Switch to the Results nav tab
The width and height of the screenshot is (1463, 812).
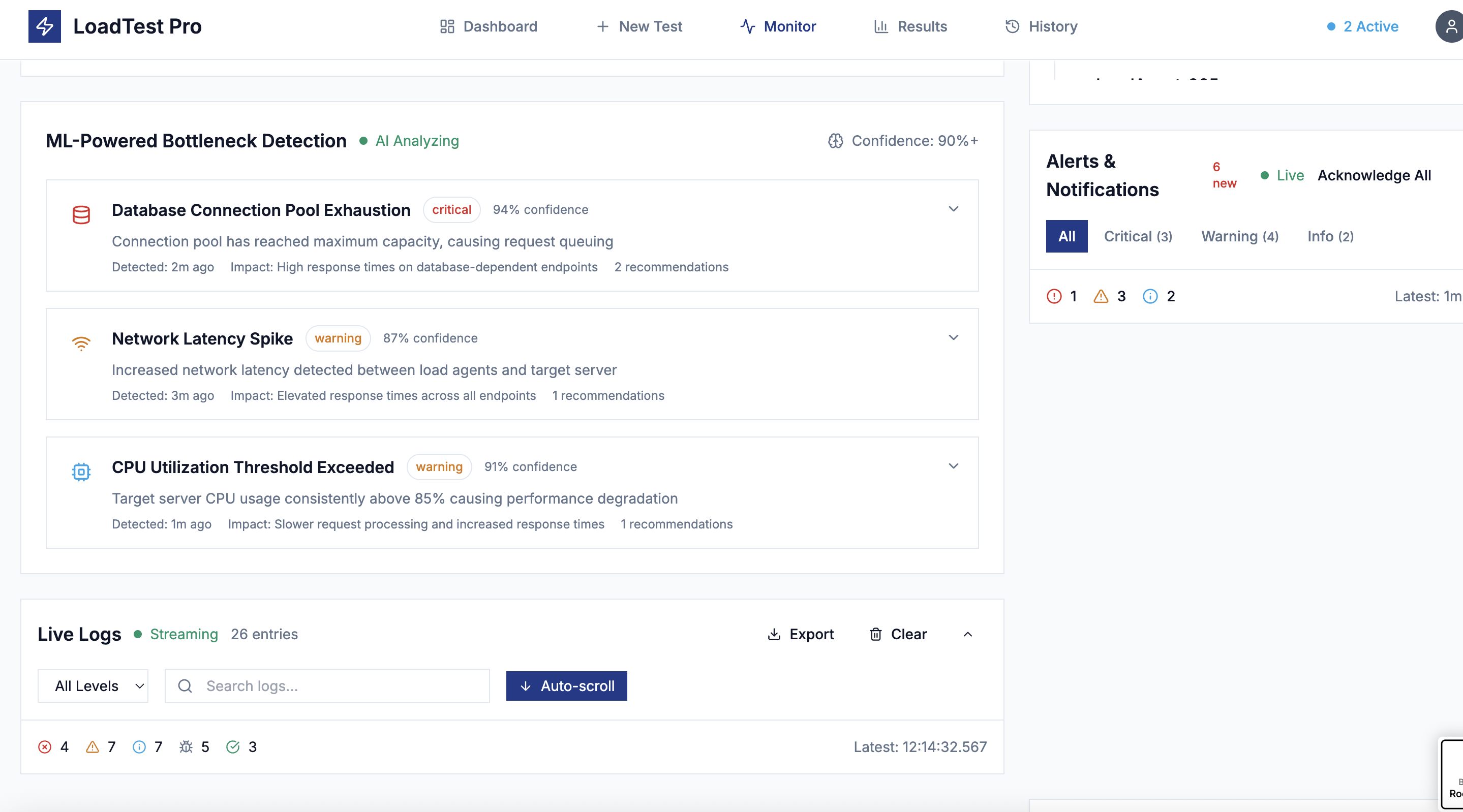[x=910, y=26]
